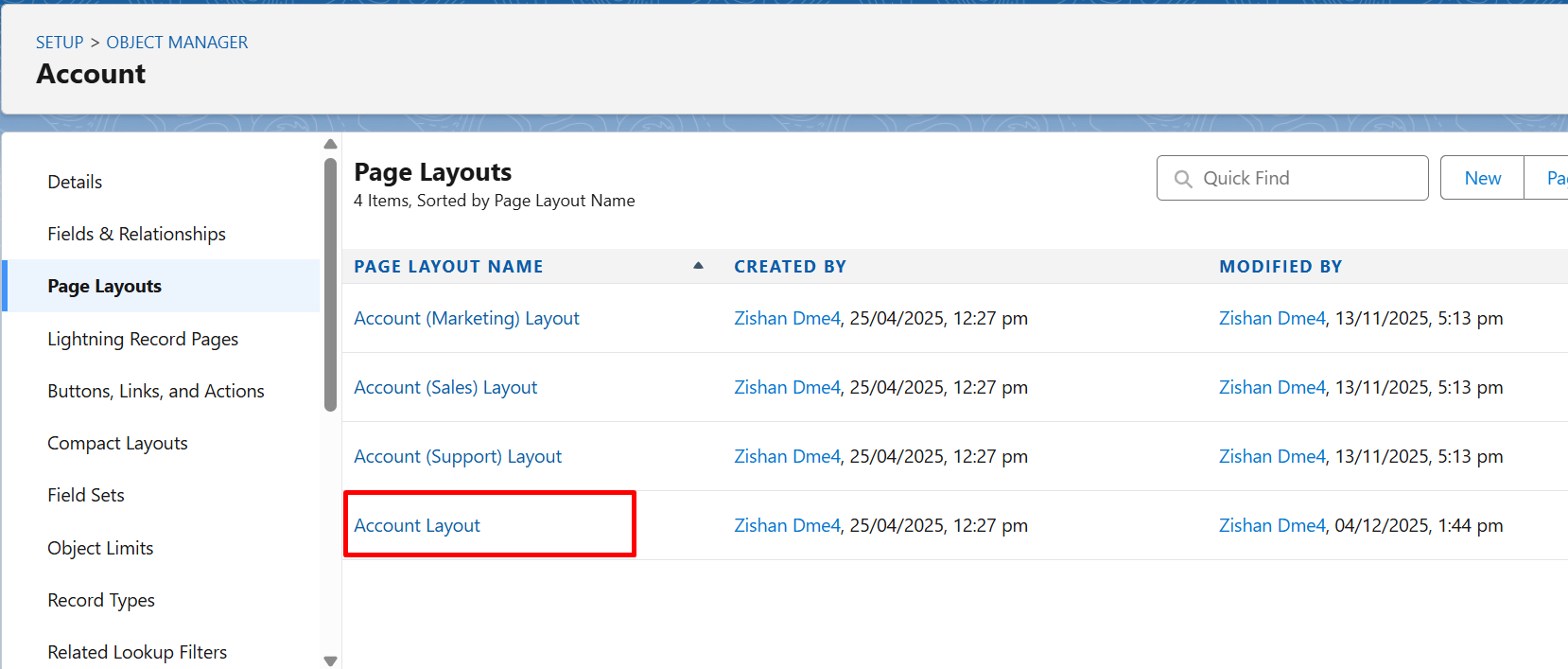Screen dimensions: 1568x669
Task: Open Lightning Record Pages in the sidebar
Action: point(143,339)
